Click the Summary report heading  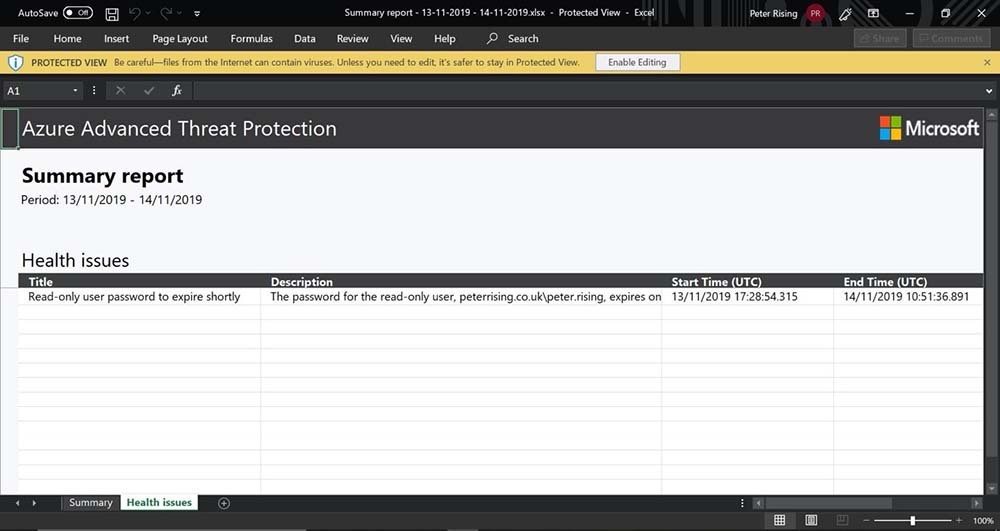[103, 175]
